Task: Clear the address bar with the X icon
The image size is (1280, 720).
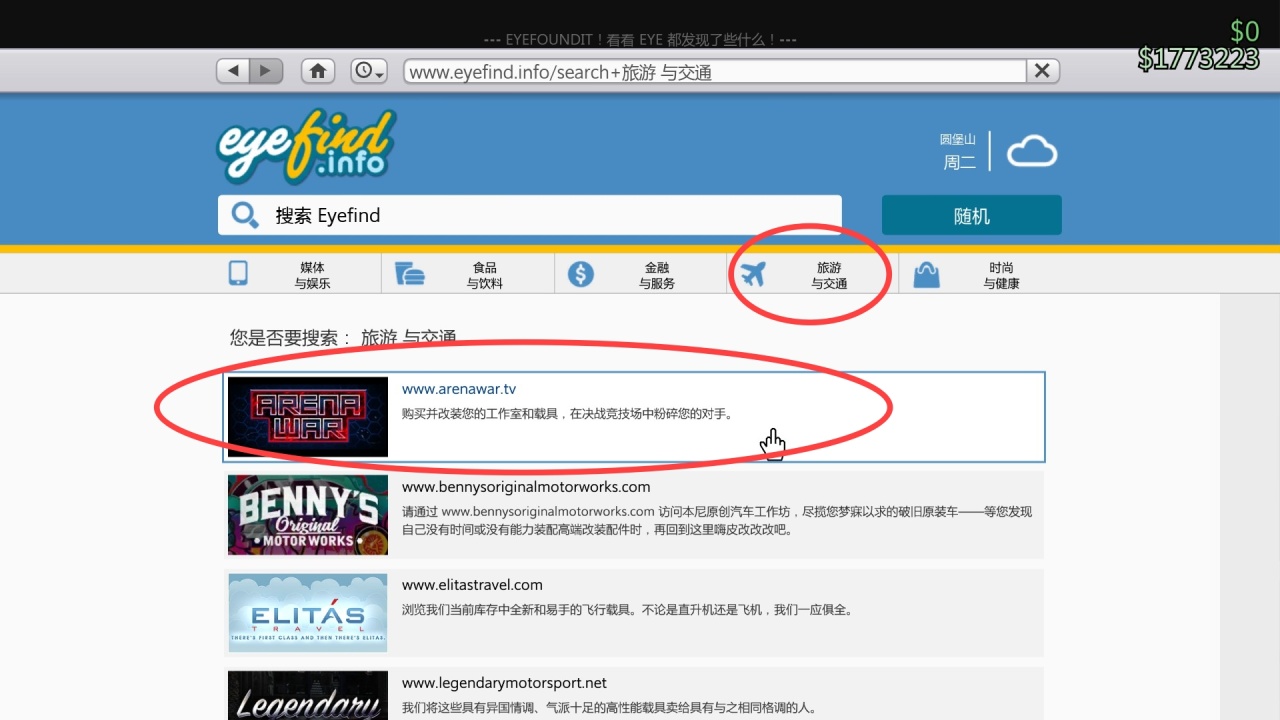Action: 1042,70
